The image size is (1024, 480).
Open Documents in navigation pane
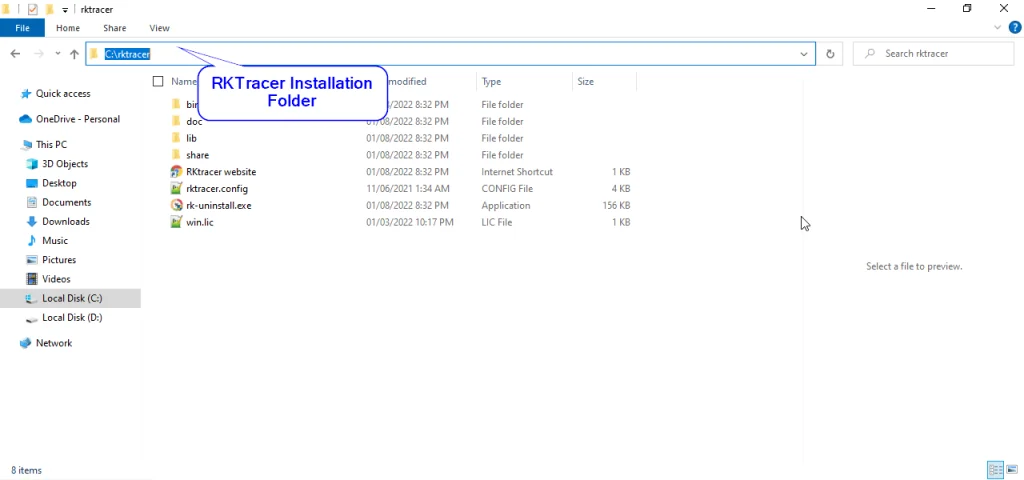pos(67,202)
